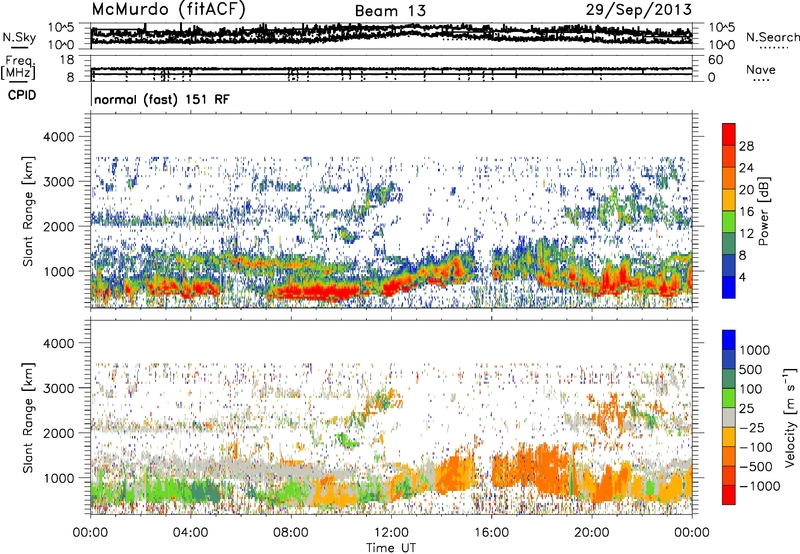The height and width of the screenshot is (554, 800).
Task: Click the red top segment of the Power colorbar
Action: click(729, 134)
